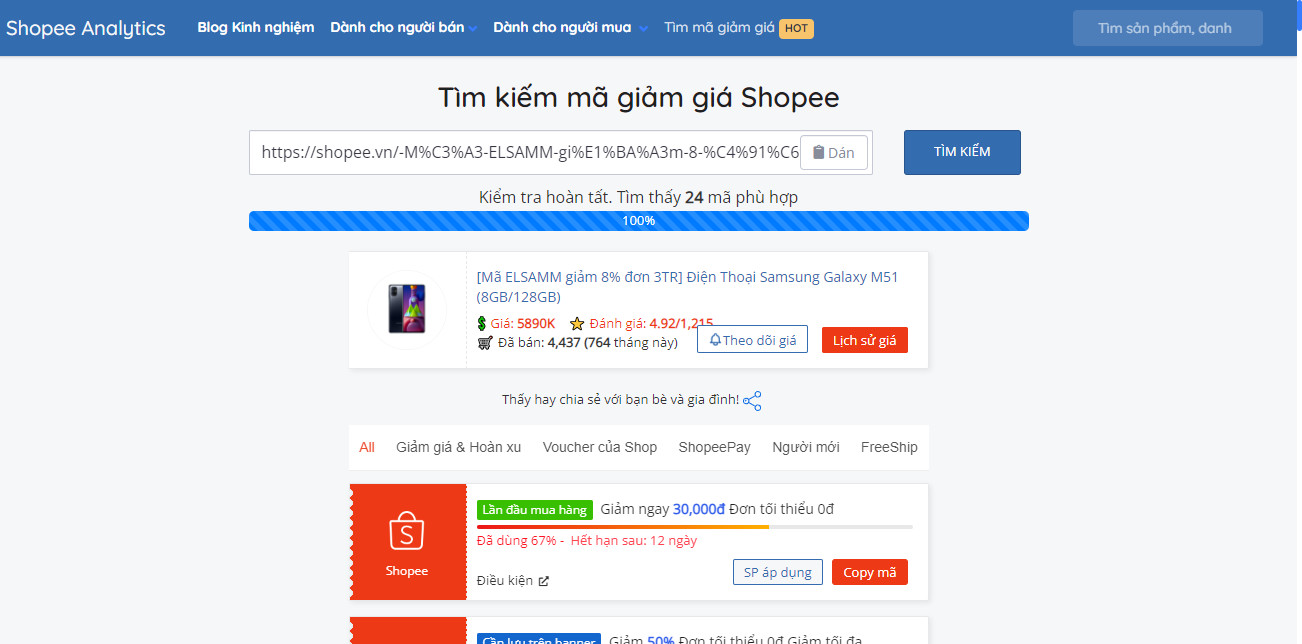
Task: Expand the Dành cho người mua dropdown
Action: (x=570, y=28)
